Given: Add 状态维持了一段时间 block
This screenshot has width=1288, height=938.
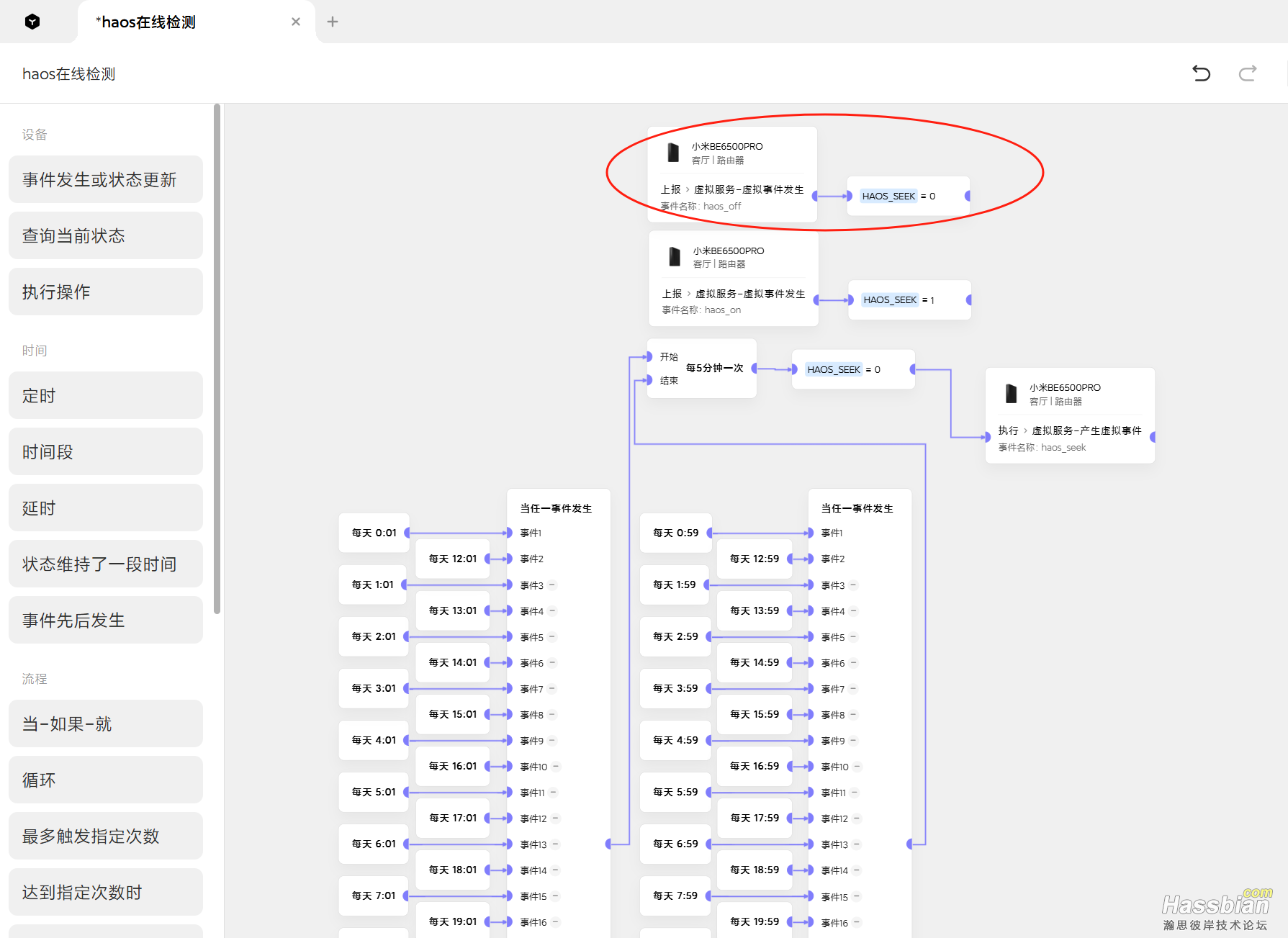Looking at the screenshot, I should coord(106,564).
